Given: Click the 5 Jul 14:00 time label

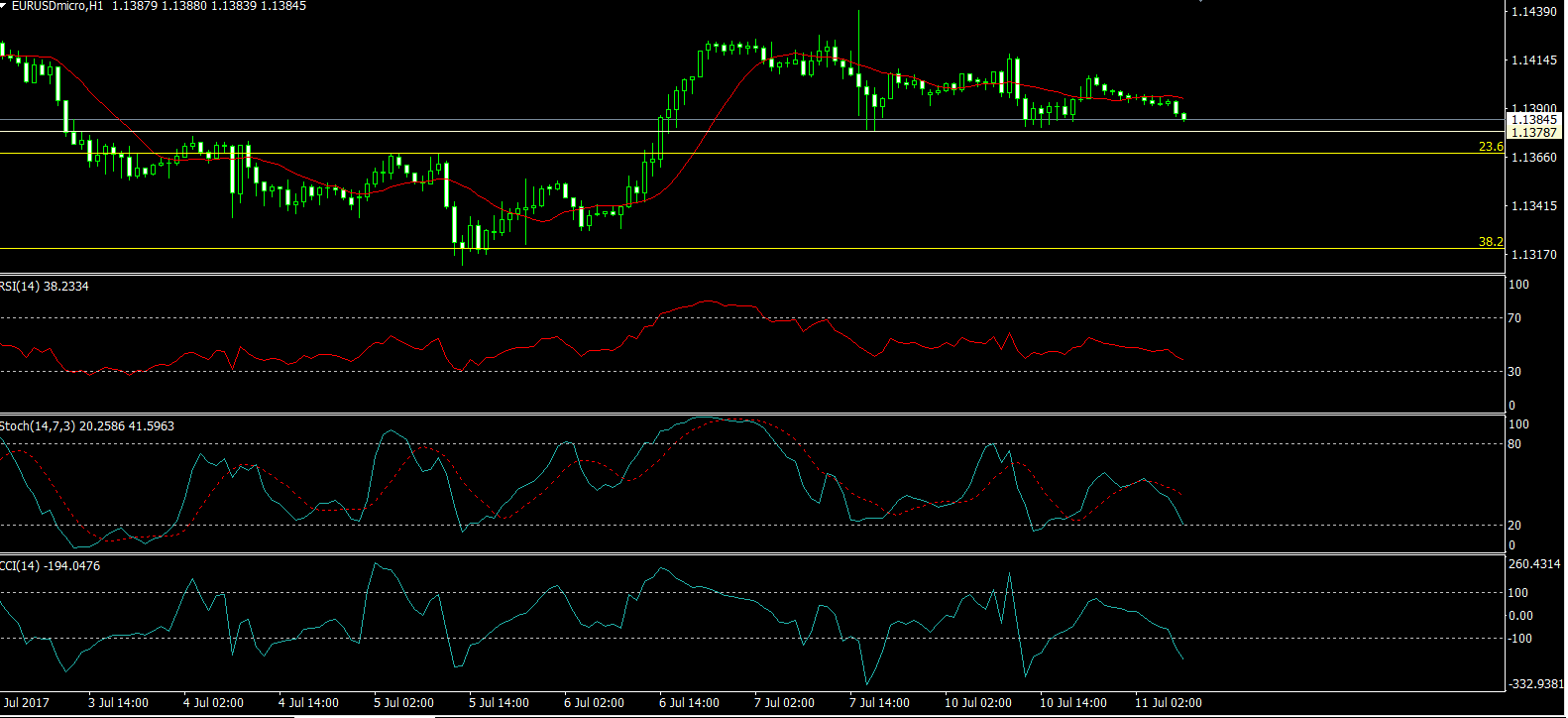Looking at the screenshot, I should coord(500,702).
